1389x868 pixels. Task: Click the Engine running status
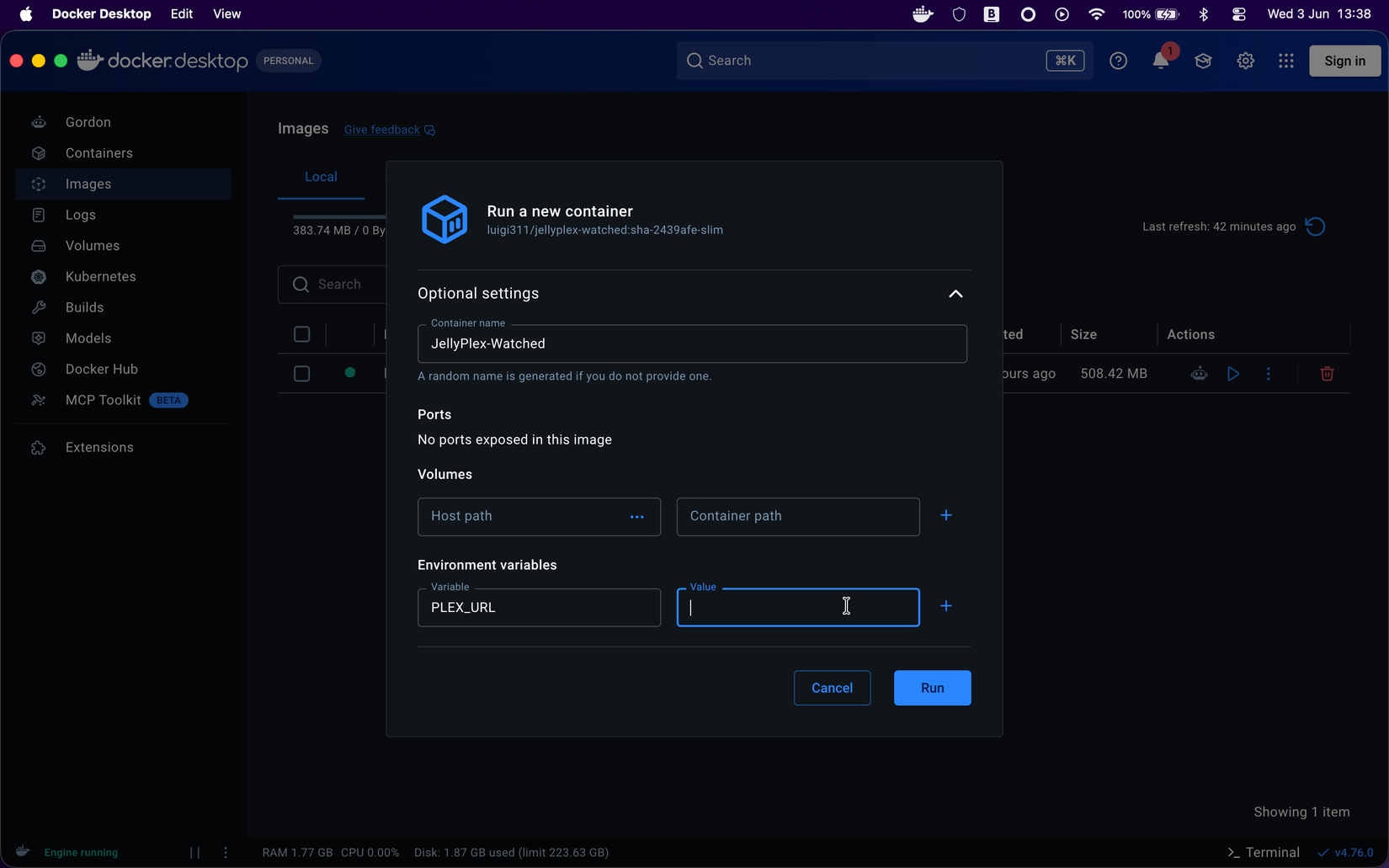[81, 852]
